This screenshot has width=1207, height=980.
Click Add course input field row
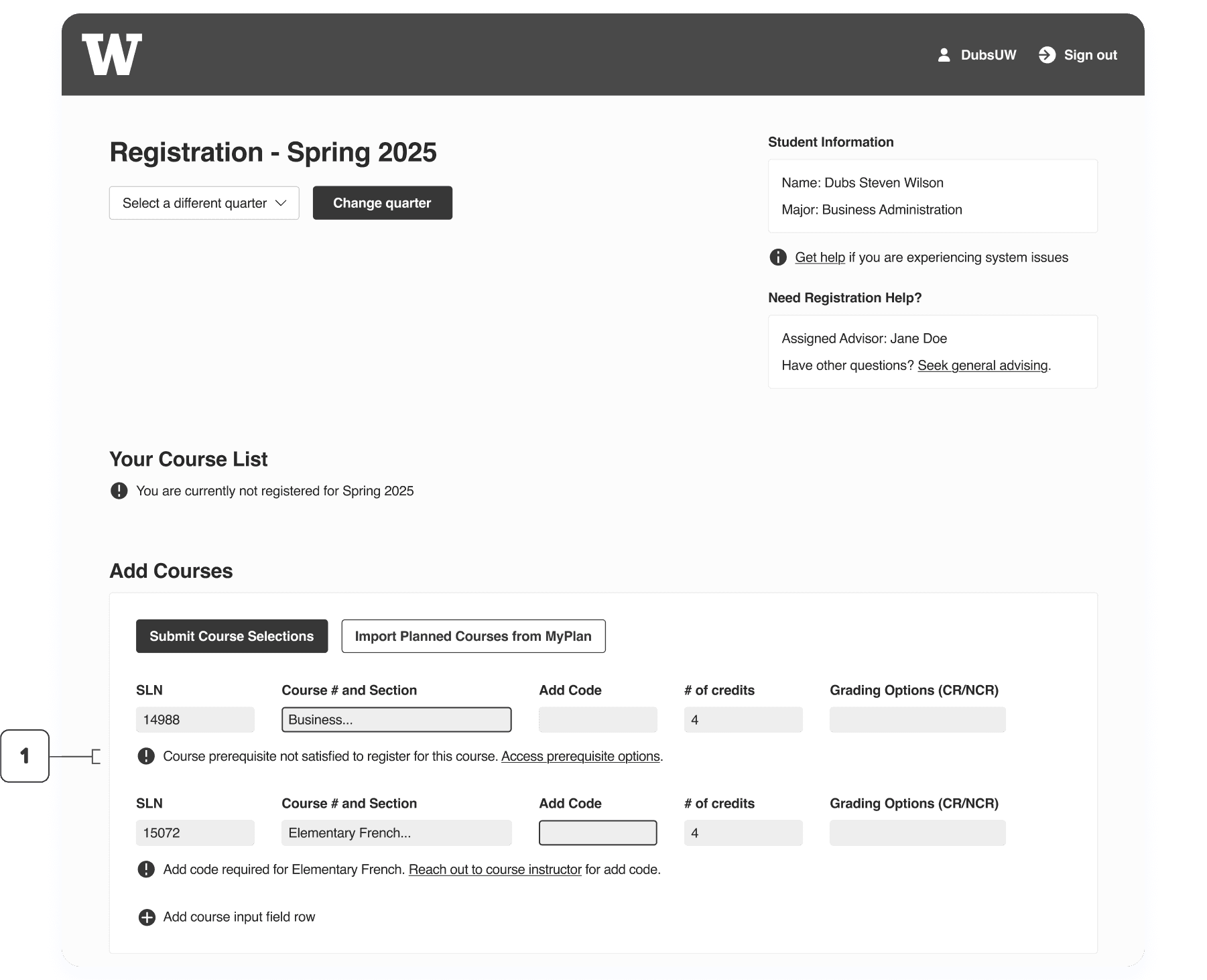pyautogui.click(x=239, y=917)
